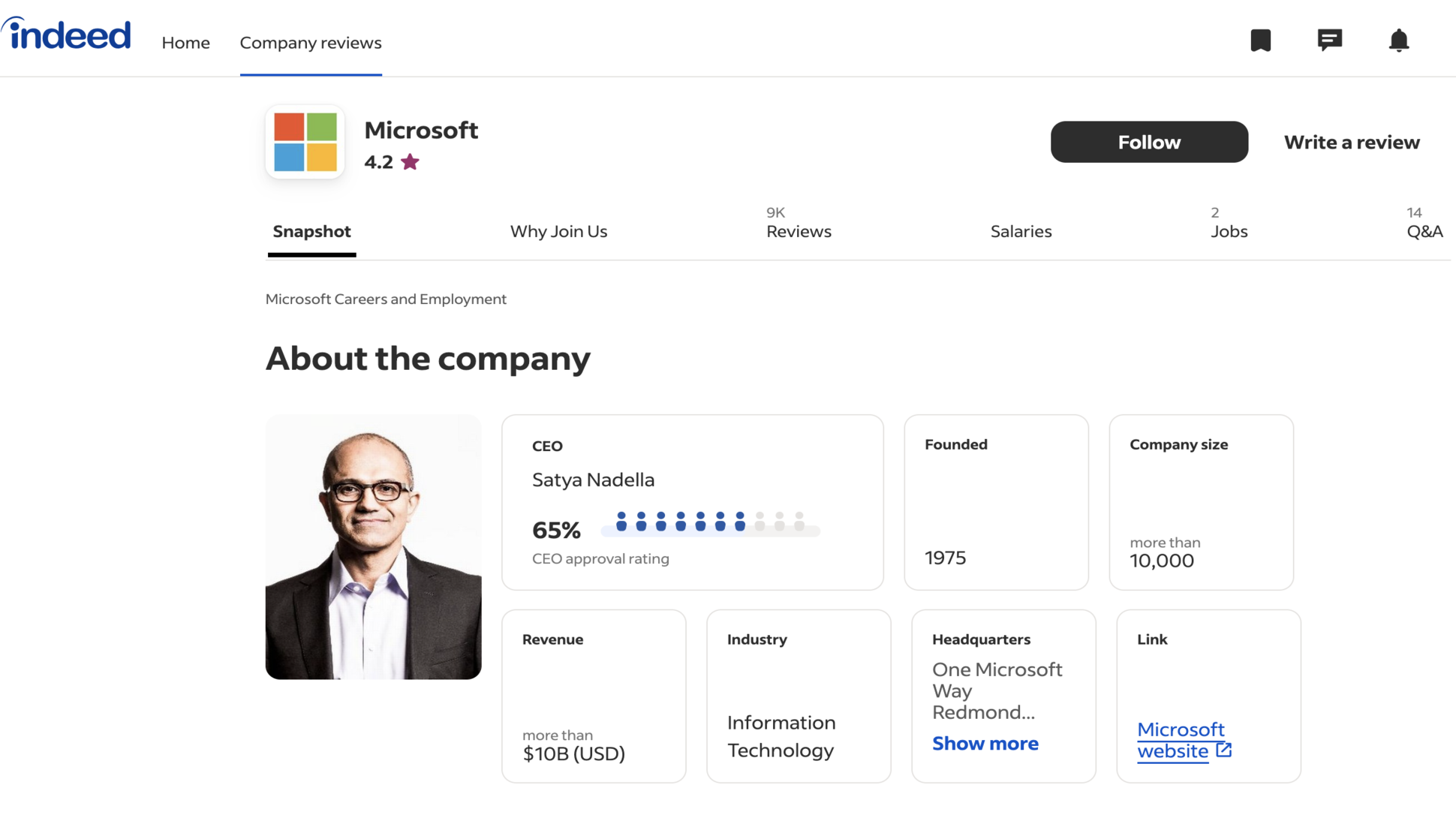Click 'Information Technology' industry value
This screenshot has width=1456, height=818.
coord(781,736)
